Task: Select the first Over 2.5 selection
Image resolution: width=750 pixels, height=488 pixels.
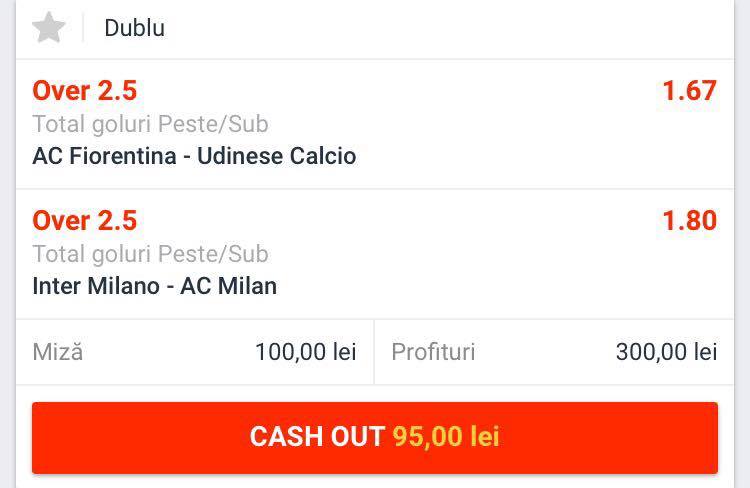Action: coord(85,90)
